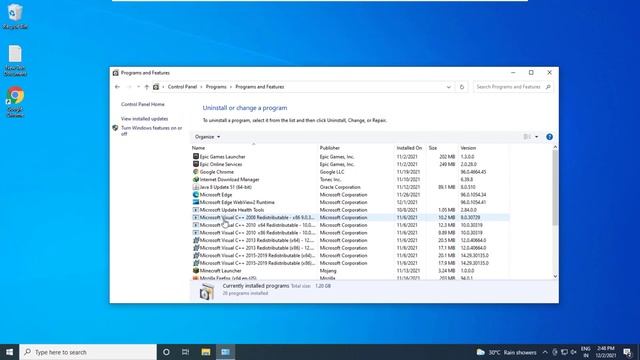Select Microsoft Visual C++ 2008 Redistributable row

tap(350, 218)
